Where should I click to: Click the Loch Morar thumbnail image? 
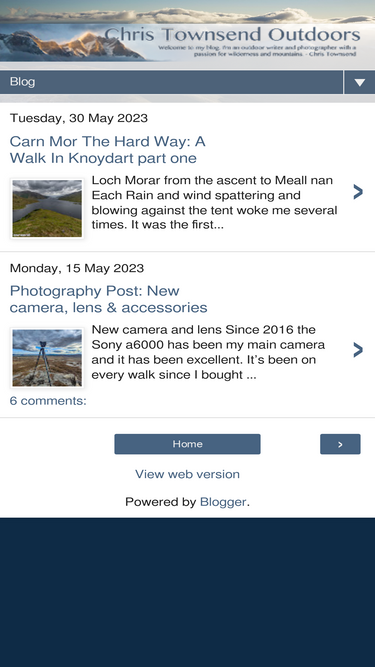pos(47,208)
